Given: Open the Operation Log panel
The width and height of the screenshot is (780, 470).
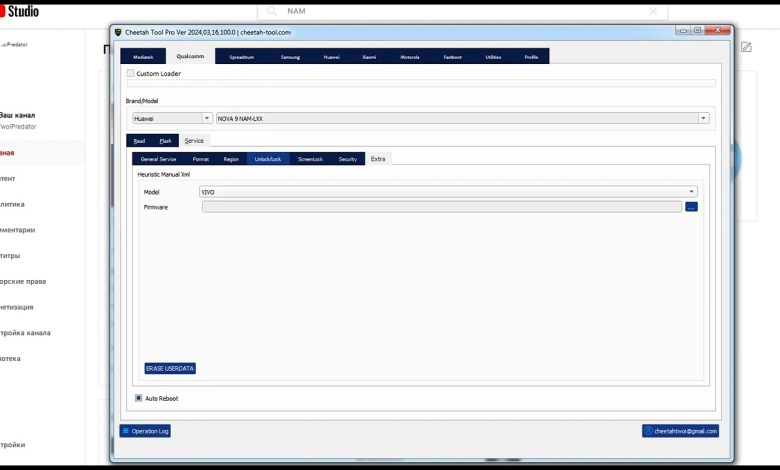Looking at the screenshot, I should coord(145,431).
